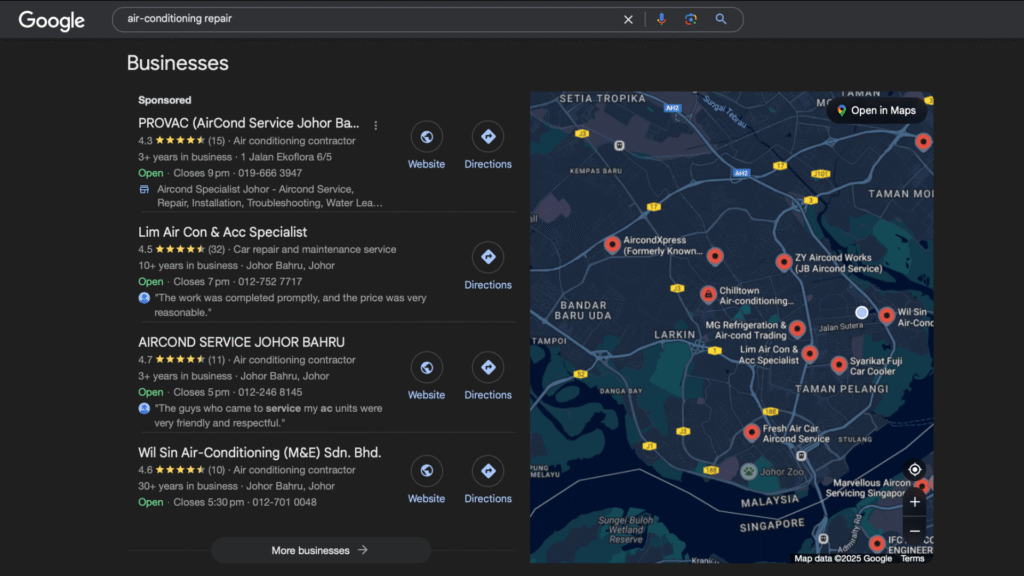Open PROVAC listing more options menu

coord(376,125)
